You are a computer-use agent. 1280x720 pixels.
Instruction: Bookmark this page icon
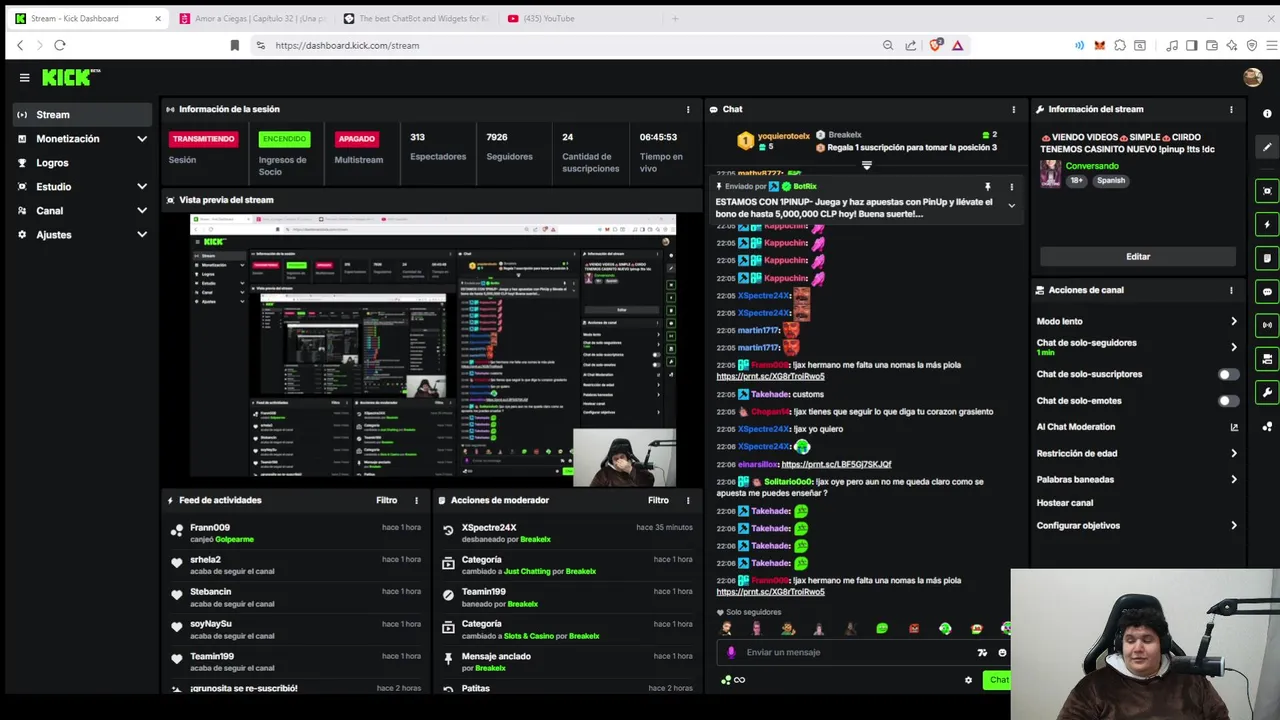point(235,45)
